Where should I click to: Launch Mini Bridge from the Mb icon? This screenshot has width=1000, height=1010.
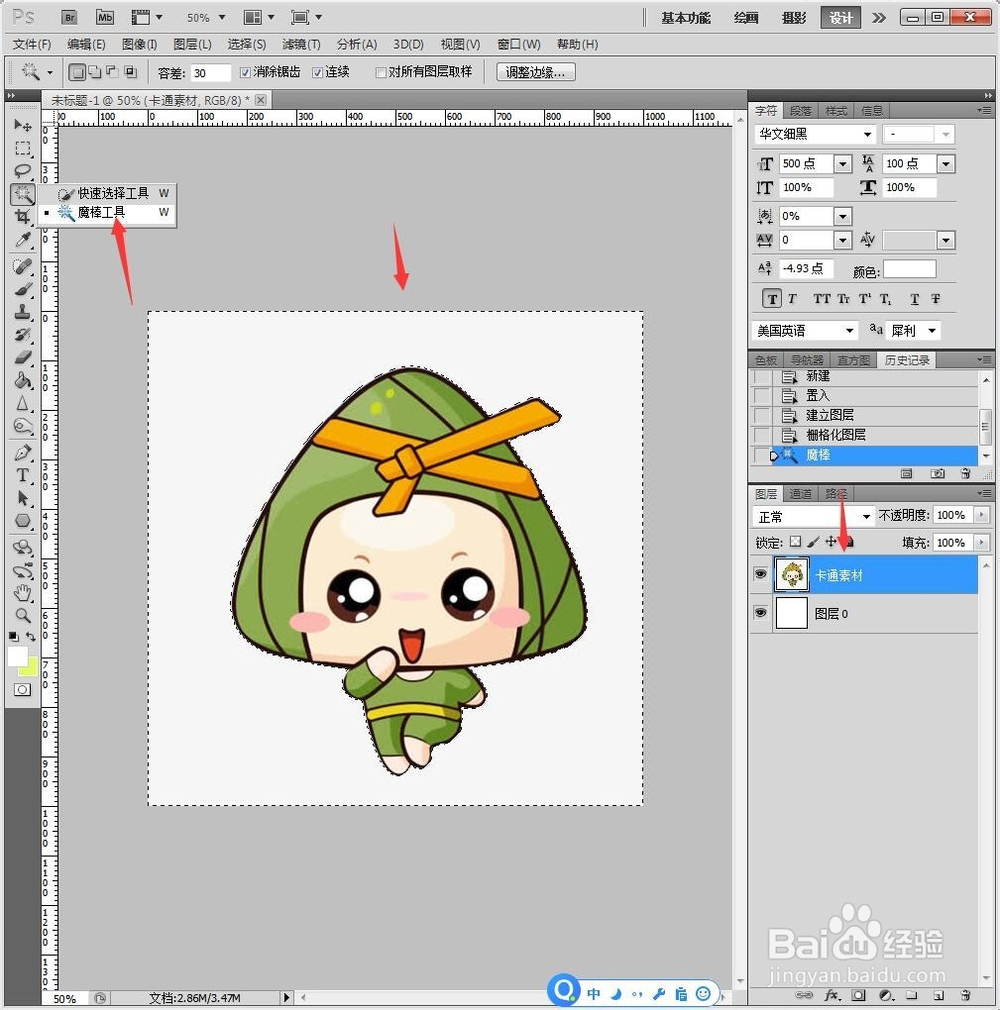tap(104, 17)
